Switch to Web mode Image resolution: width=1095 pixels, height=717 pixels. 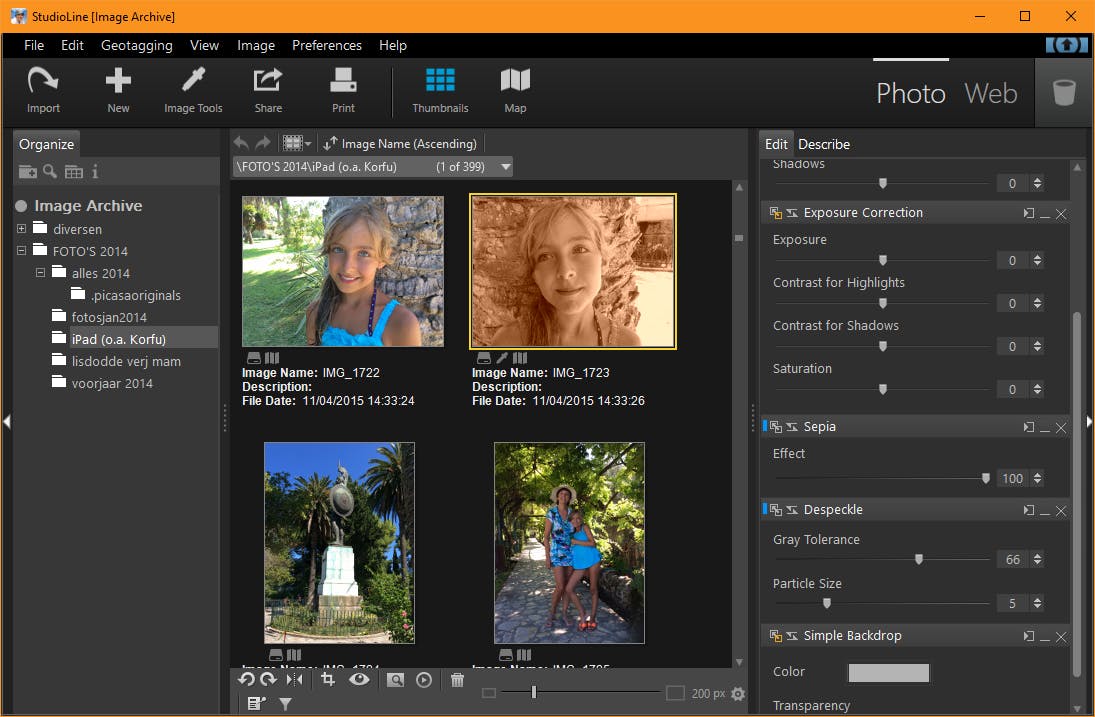(990, 93)
